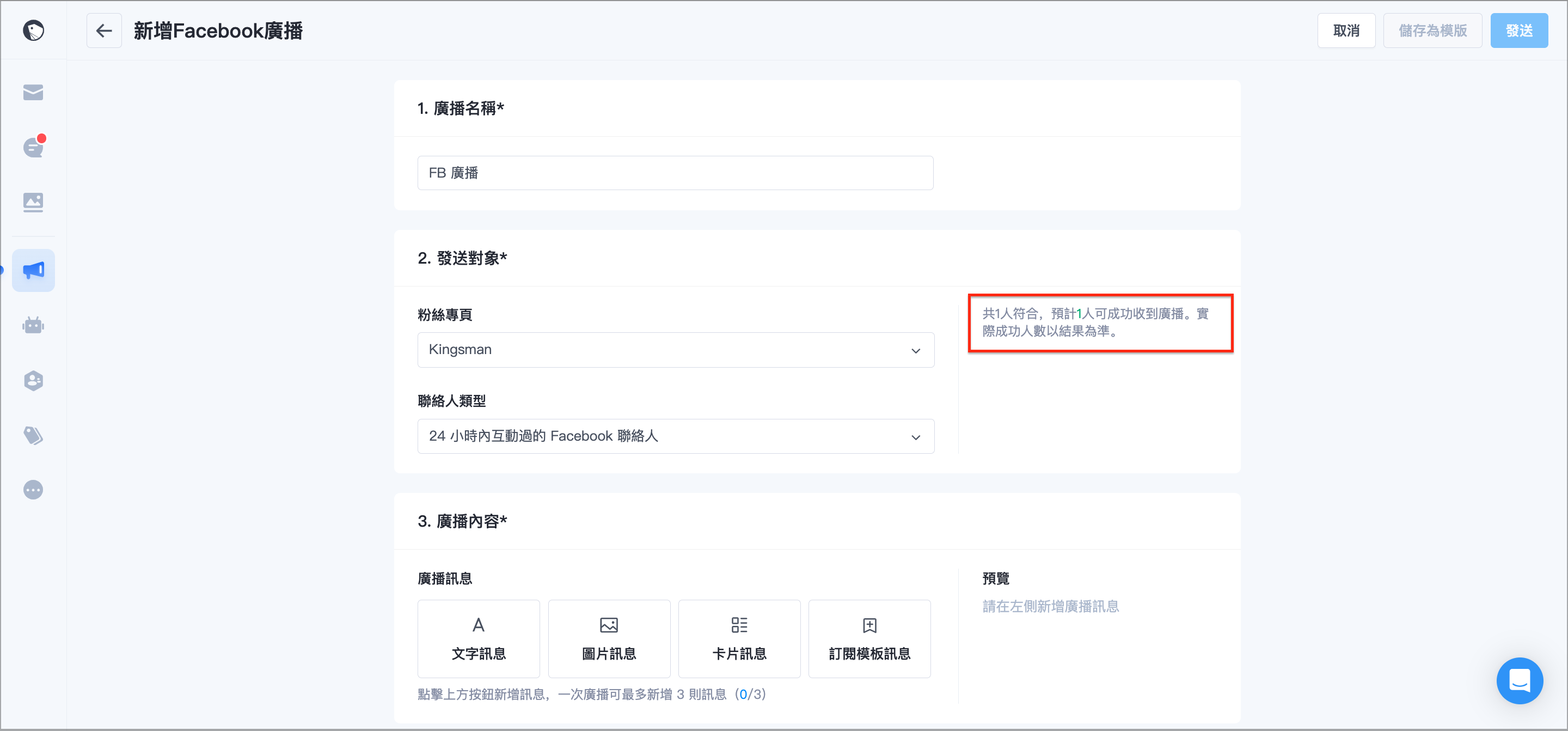This screenshot has width=1568, height=731.
Task: Click the 聯絡人類型 field label
Action: (x=452, y=401)
